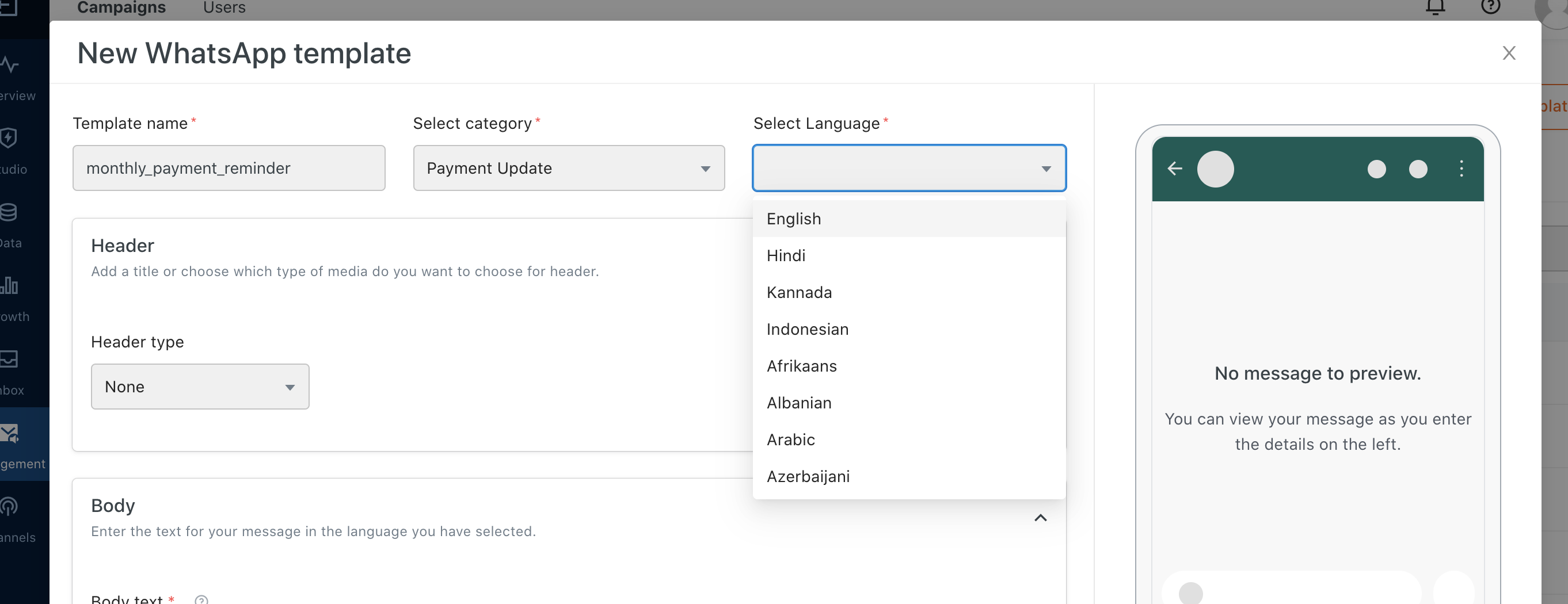Viewport: 1568px width, 604px height.
Task: Open the Campaigns tab
Action: tap(121, 7)
